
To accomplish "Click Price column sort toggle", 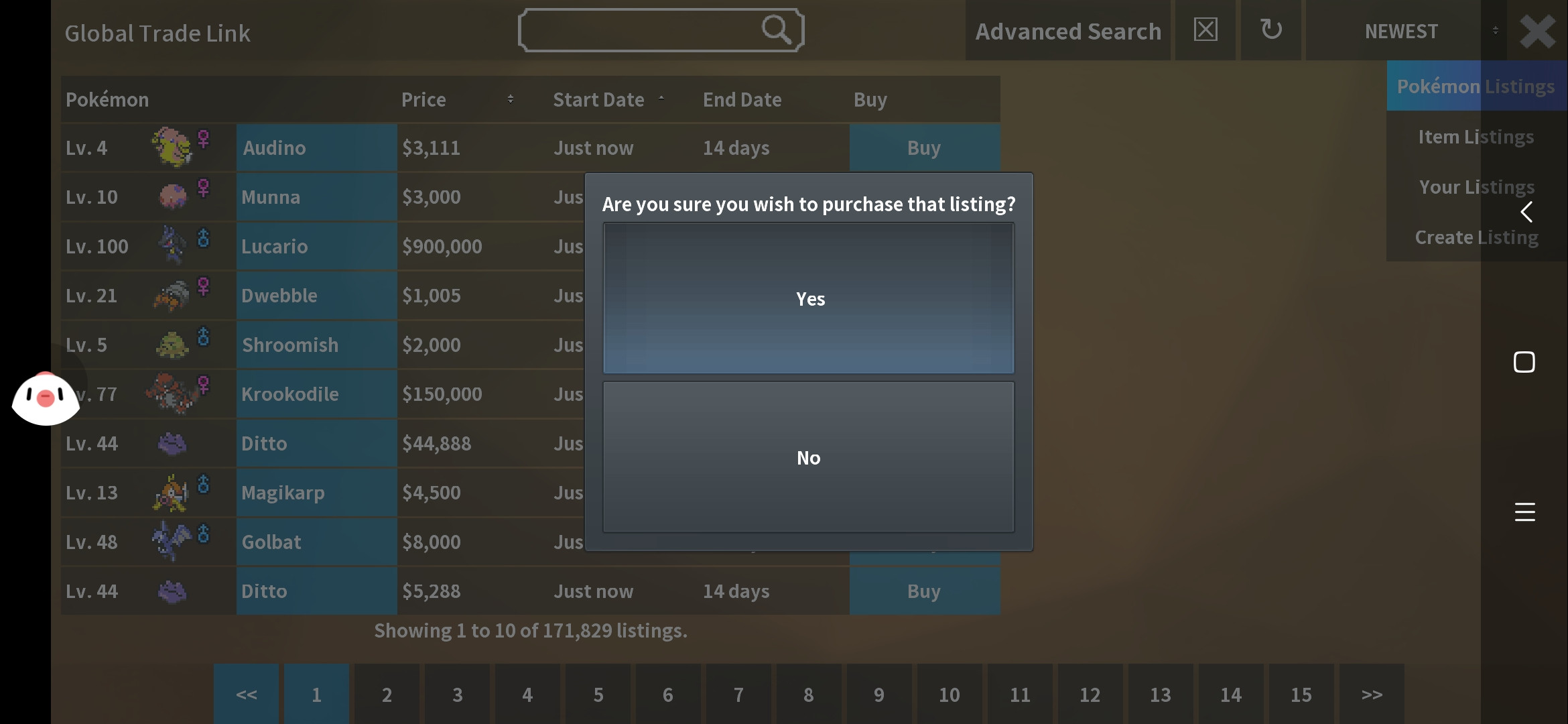I will 511,99.
